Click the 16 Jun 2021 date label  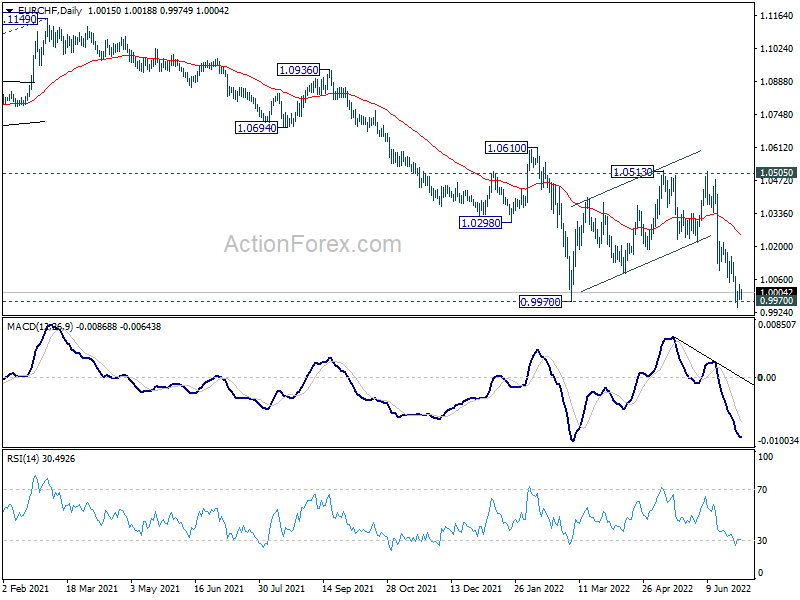click(219, 588)
